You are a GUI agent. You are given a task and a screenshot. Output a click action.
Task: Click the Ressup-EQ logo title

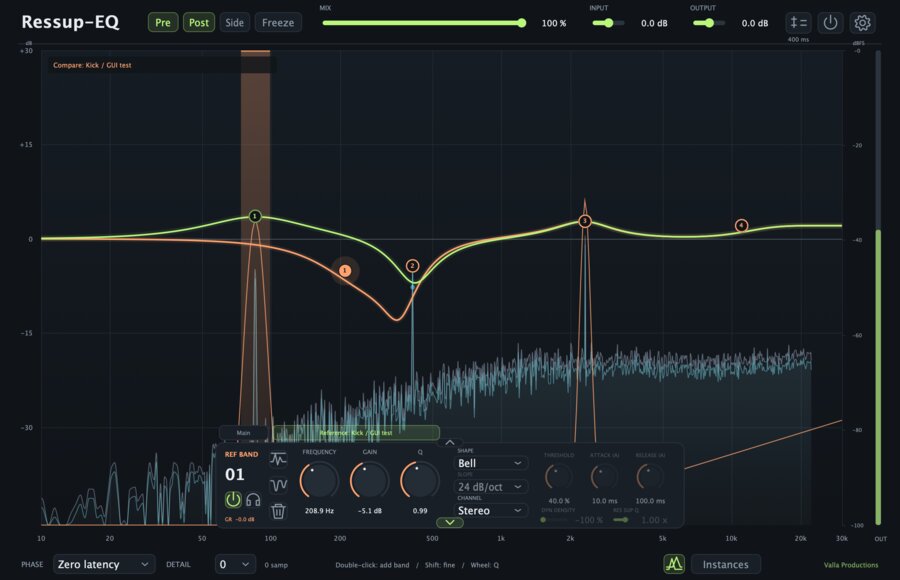pyautogui.click(x=70, y=22)
